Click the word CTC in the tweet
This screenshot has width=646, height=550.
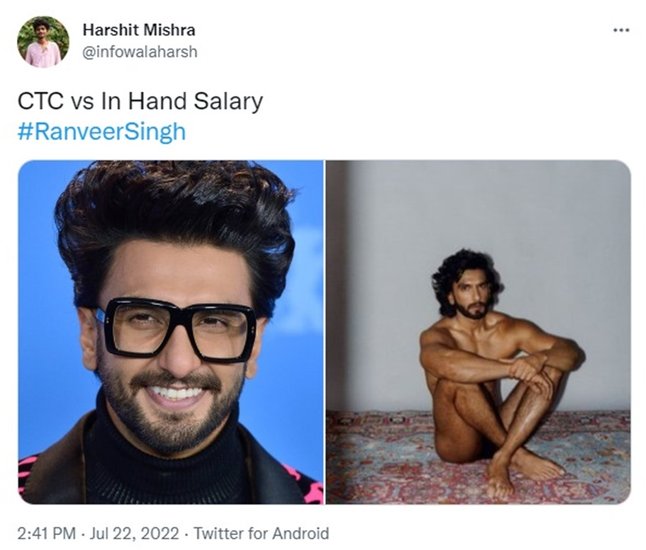coord(41,101)
